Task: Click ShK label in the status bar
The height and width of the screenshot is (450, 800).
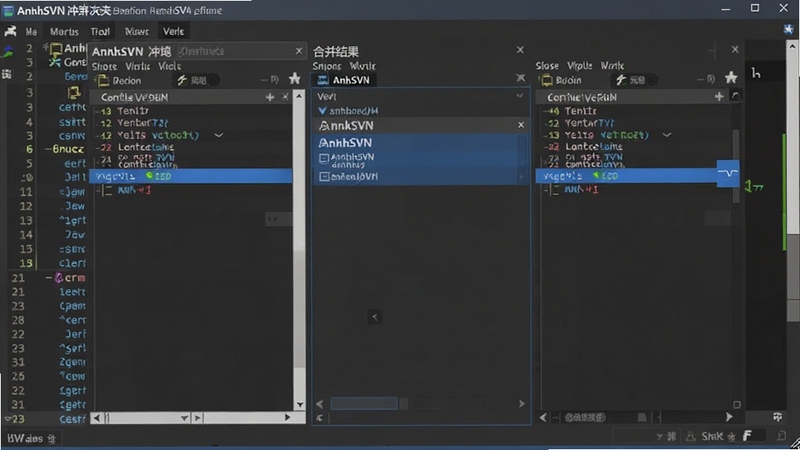Action: 712,437
